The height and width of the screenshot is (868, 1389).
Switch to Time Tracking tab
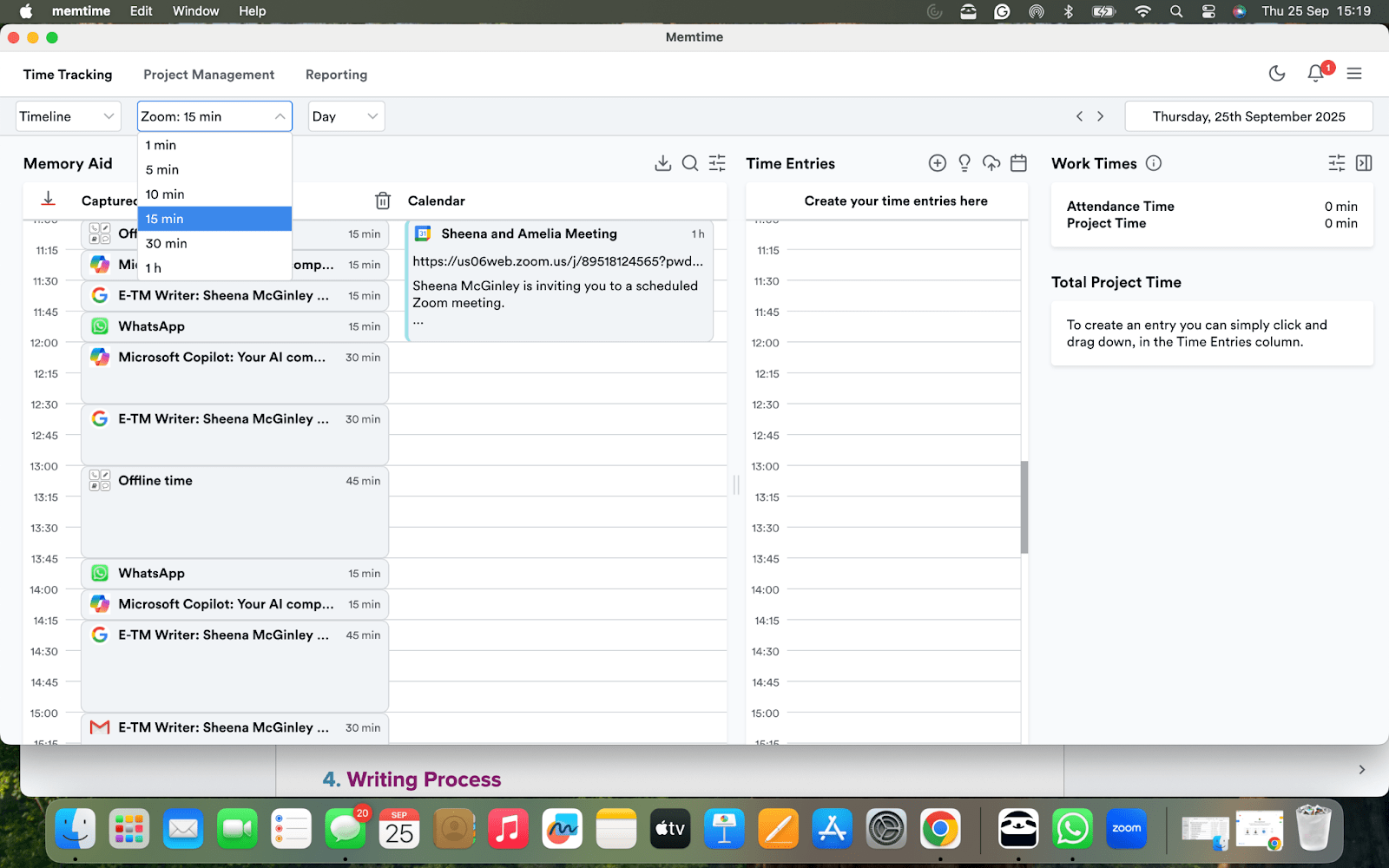click(x=68, y=75)
